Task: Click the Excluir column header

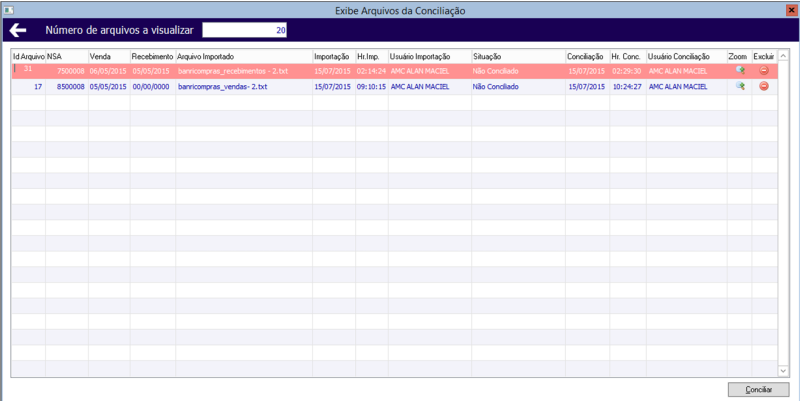Action: pos(764,56)
